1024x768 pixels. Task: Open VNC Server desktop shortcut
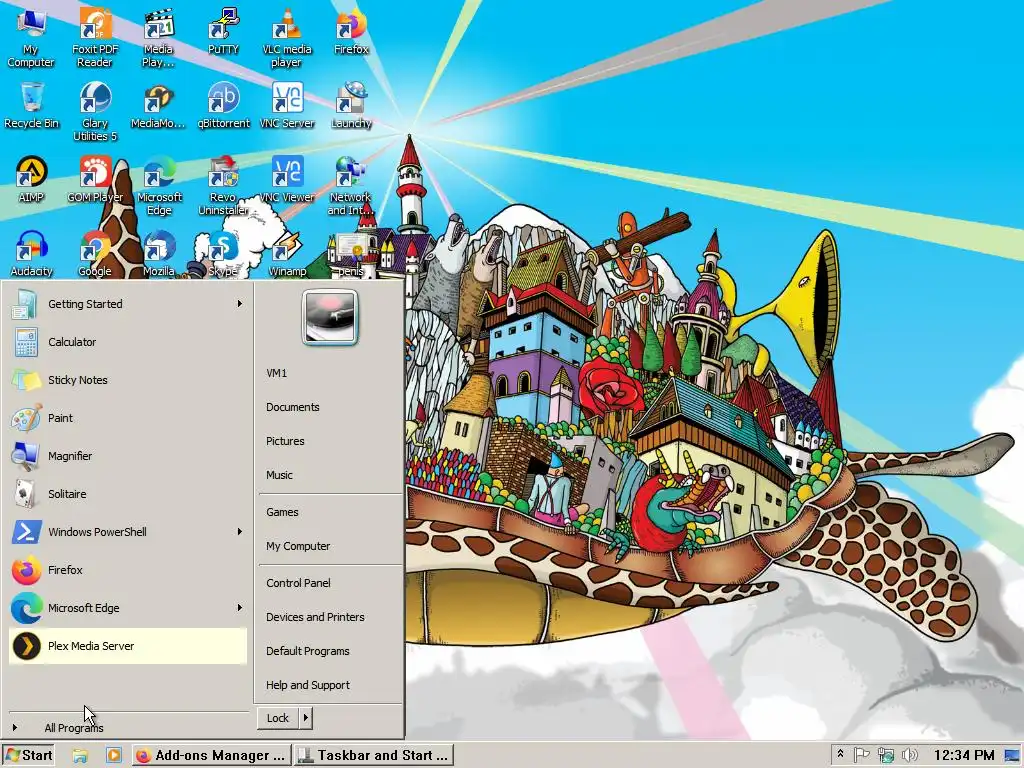(286, 105)
